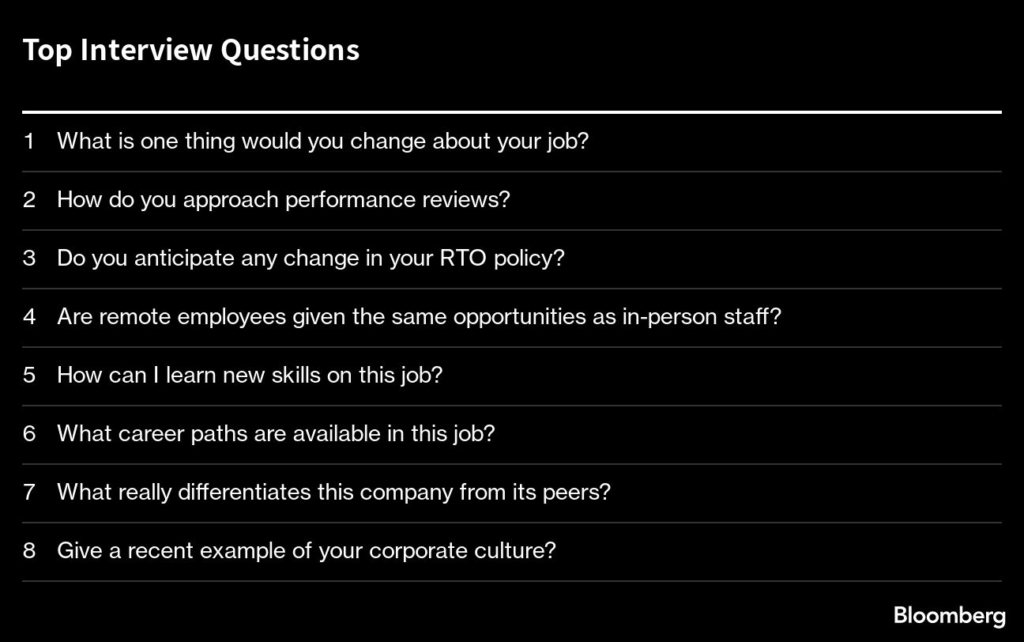The height and width of the screenshot is (642, 1024).
Task: Select the remote employees opportunities question
Action: [418, 317]
